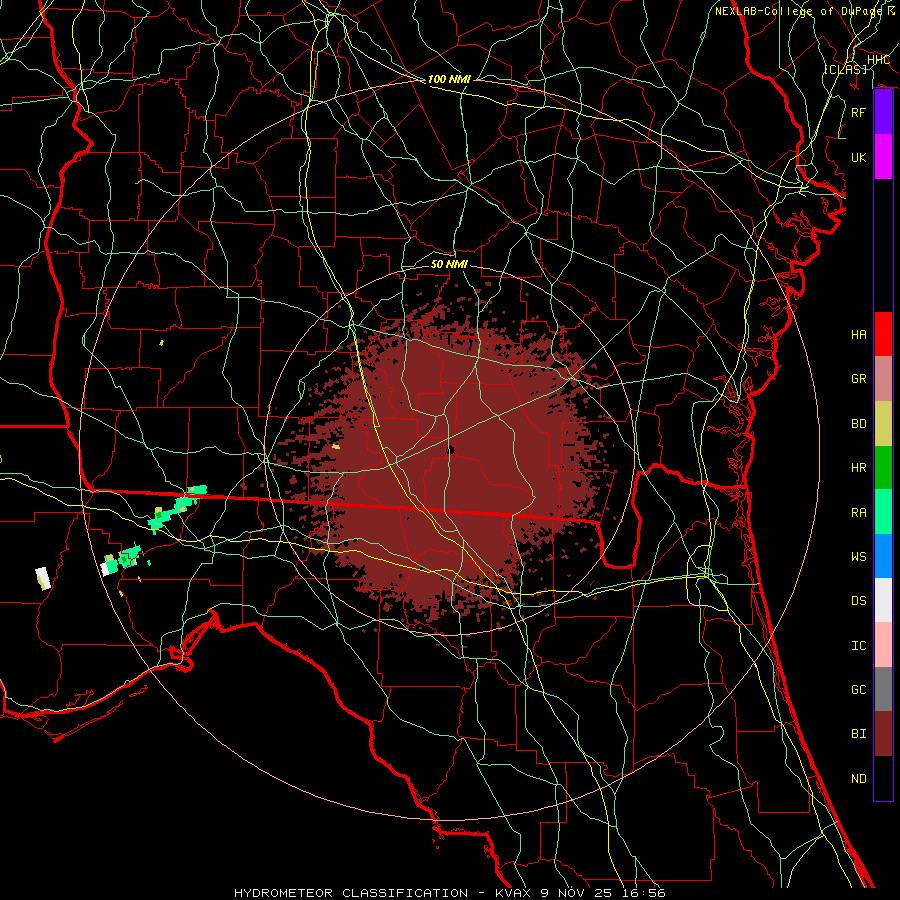The image size is (900, 900).
Task: Click the white echo patch at far left
Action: pyautogui.click(x=43, y=578)
